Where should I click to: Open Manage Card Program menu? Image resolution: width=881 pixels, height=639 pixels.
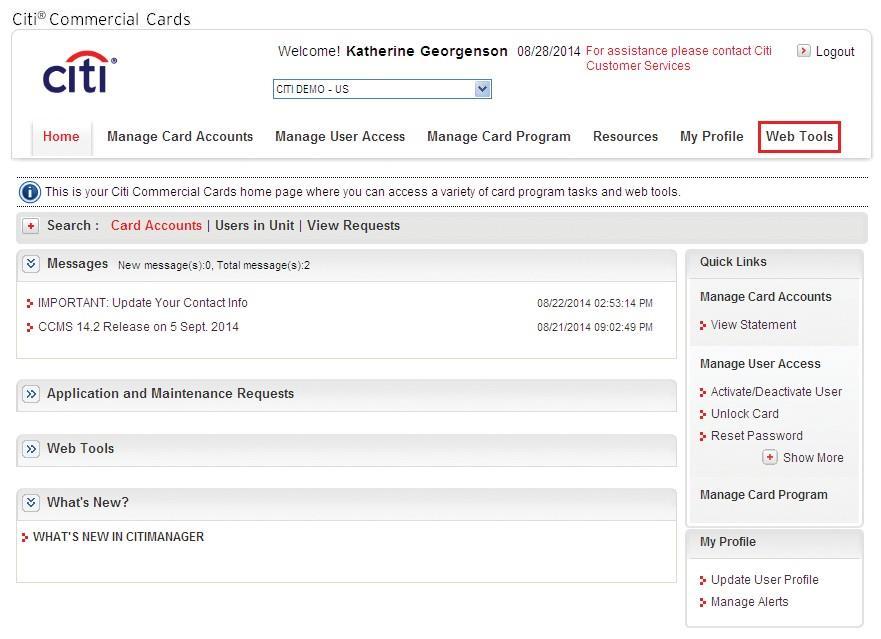point(499,137)
